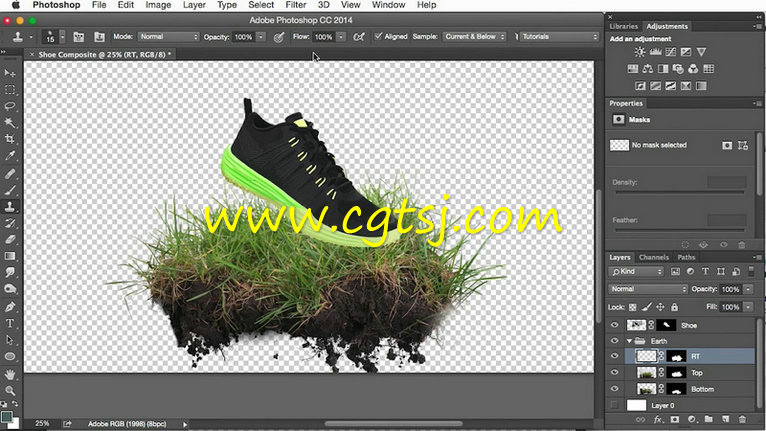Select the Pen tool

click(10, 306)
